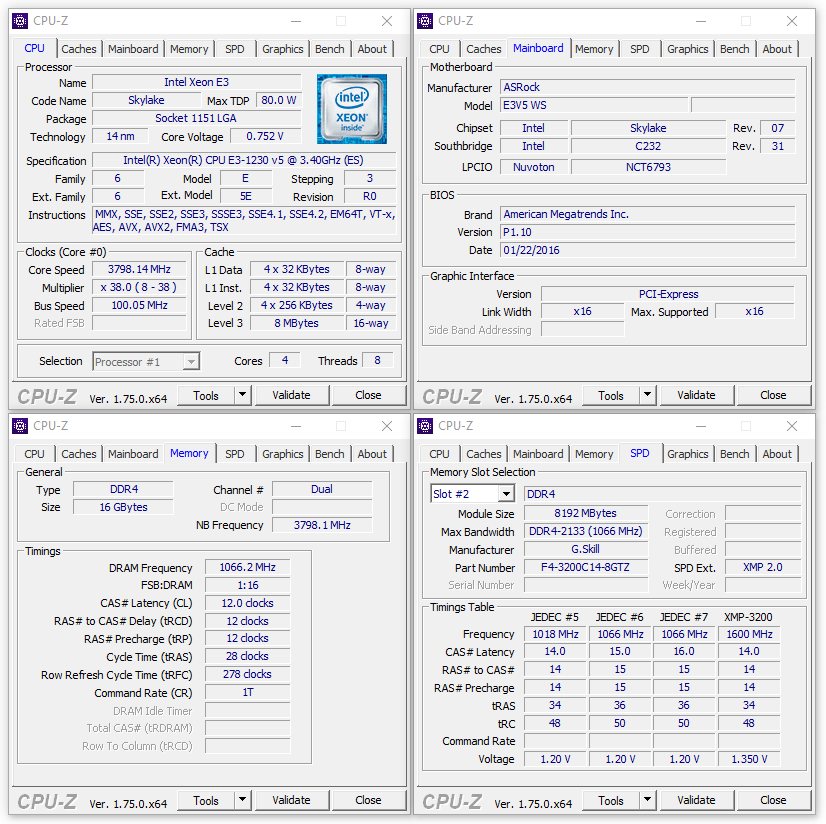The height and width of the screenshot is (824, 826).
Task: Click the FSB:DRAM value 1:16
Action: pyautogui.click(x=248, y=585)
